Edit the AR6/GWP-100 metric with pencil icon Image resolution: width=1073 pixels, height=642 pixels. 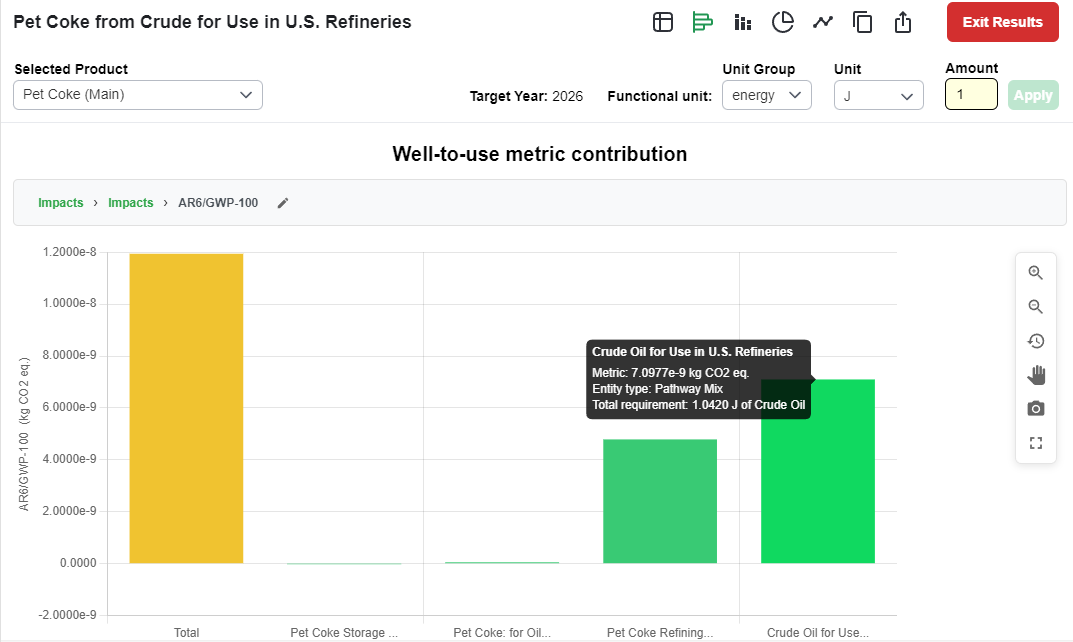[x=283, y=203]
